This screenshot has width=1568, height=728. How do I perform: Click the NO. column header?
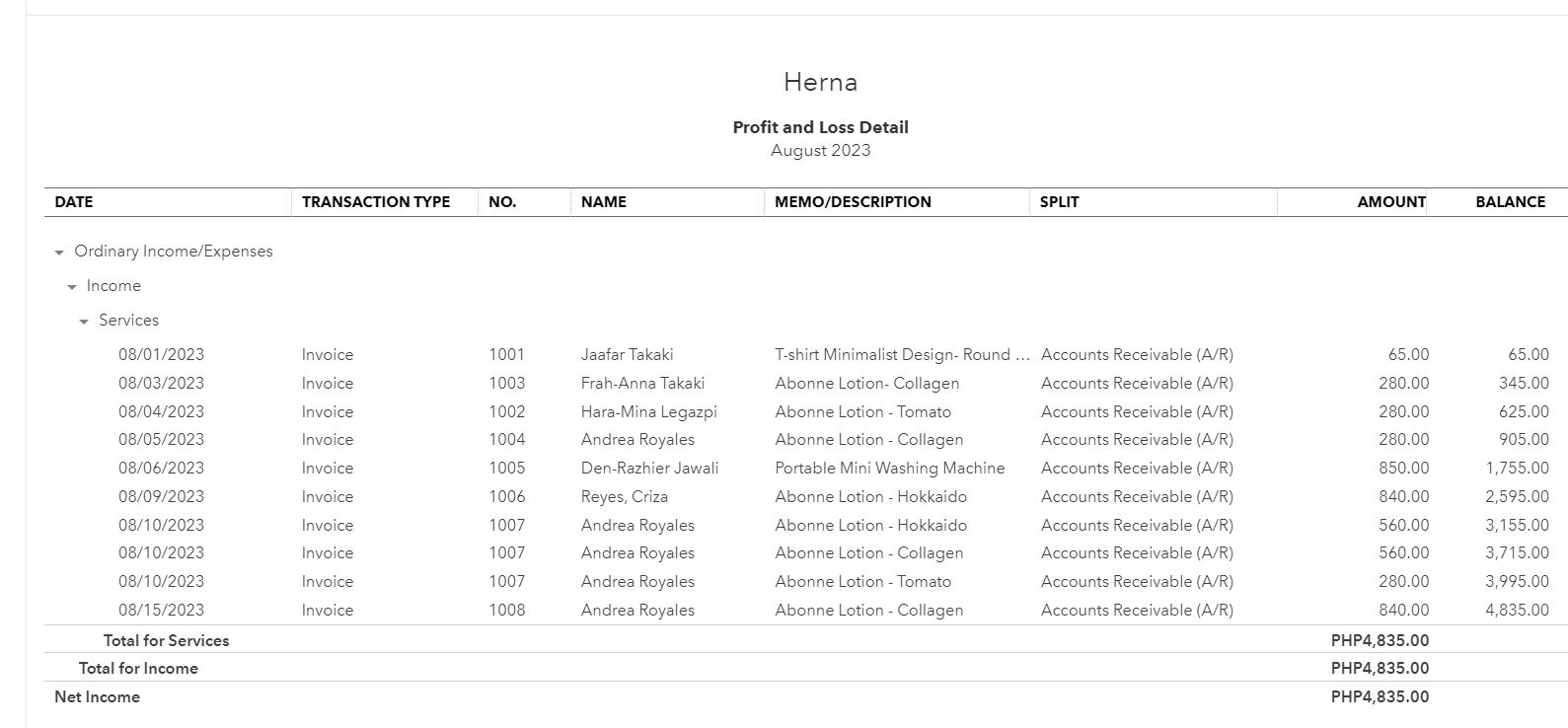click(x=502, y=202)
